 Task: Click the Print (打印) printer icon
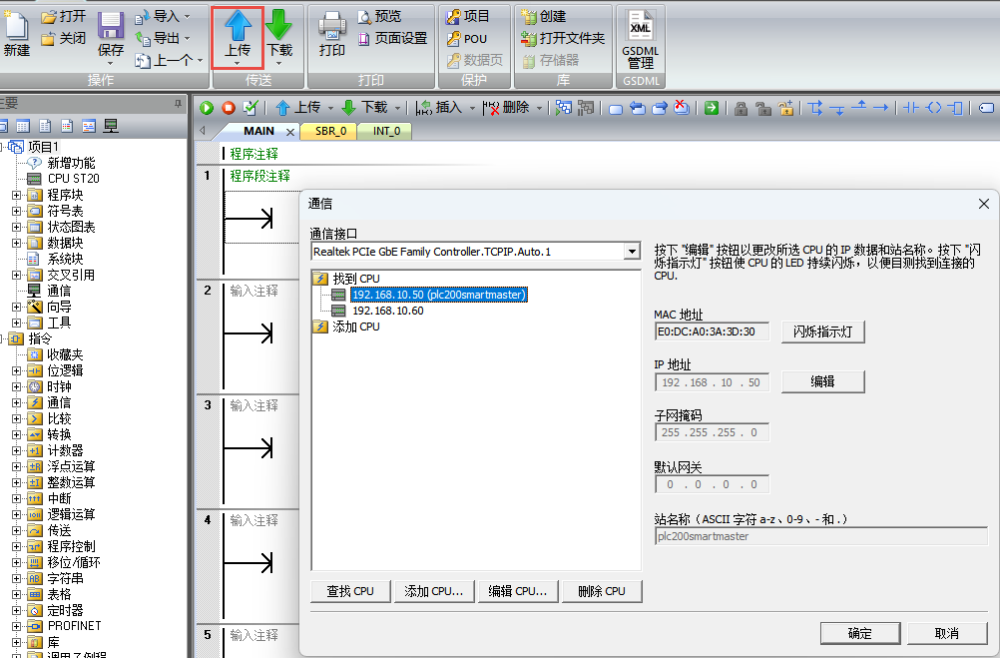coord(332,27)
